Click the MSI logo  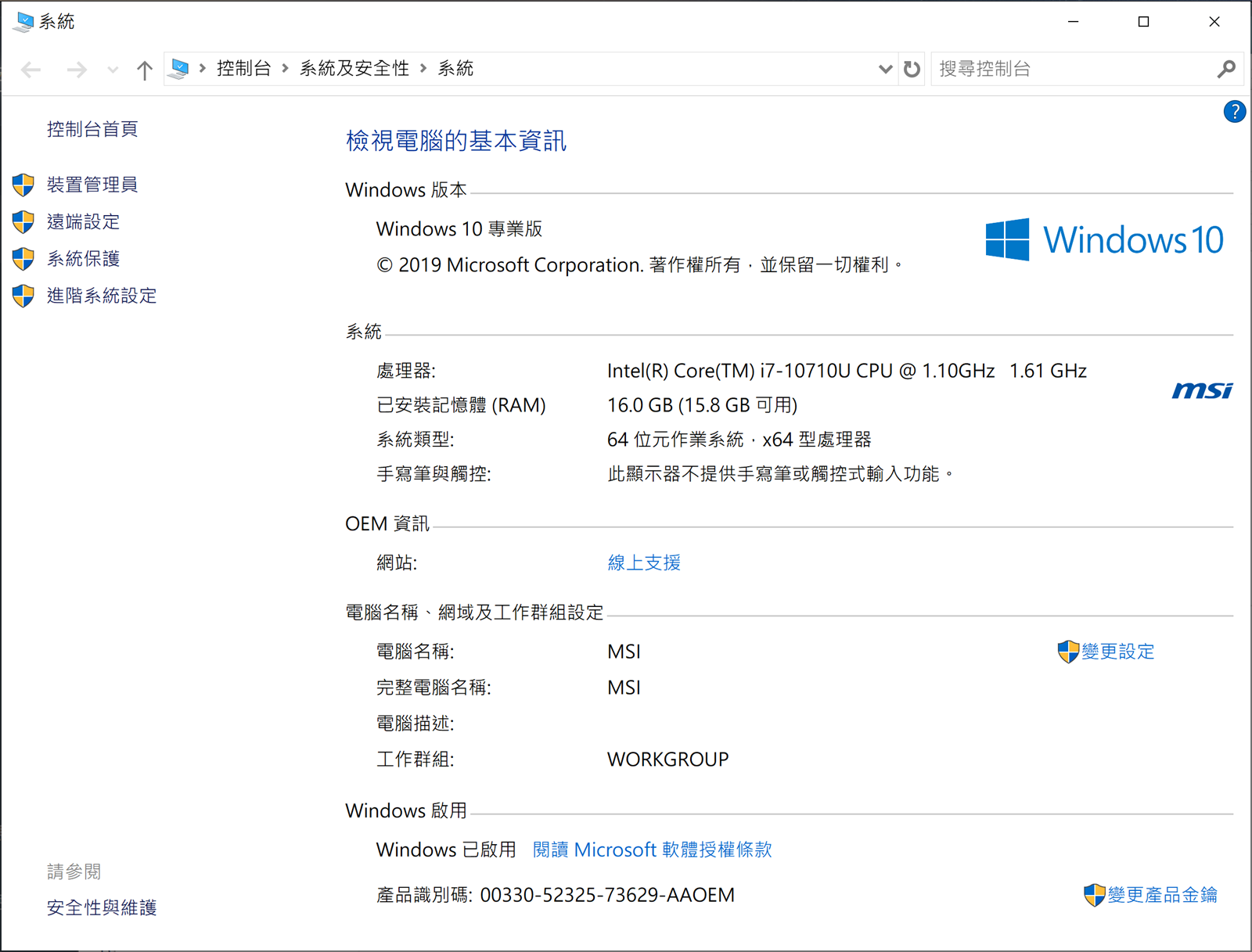point(1202,390)
